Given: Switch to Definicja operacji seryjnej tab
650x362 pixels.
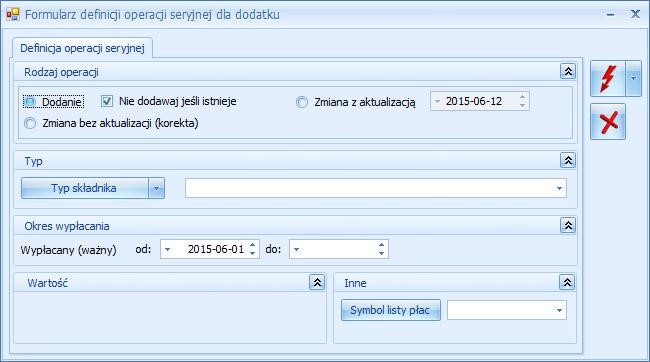Looking at the screenshot, I should (x=82, y=48).
